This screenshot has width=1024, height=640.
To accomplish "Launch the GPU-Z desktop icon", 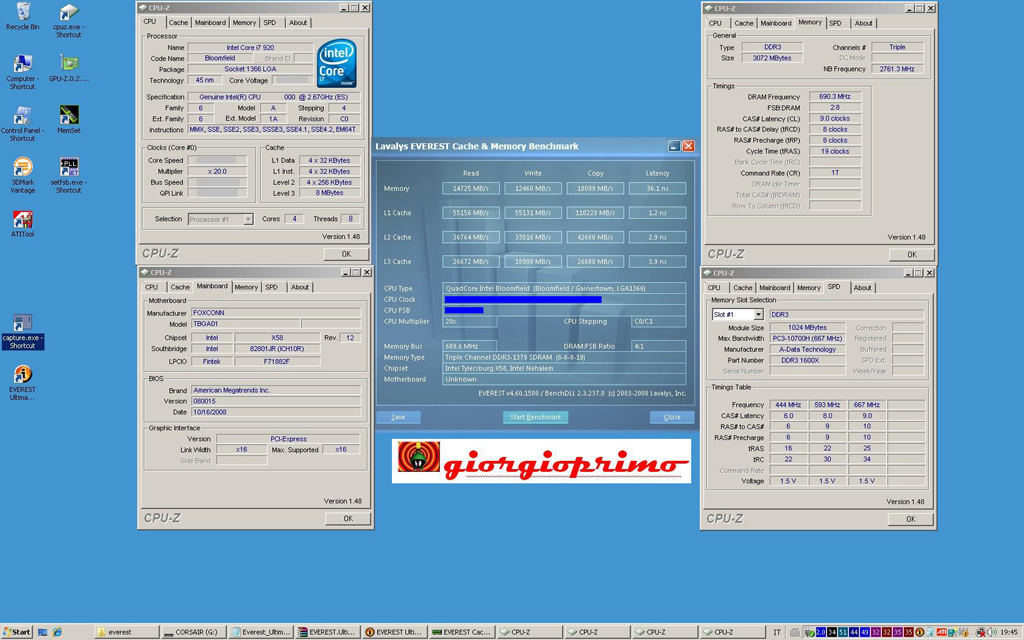I will coord(69,68).
